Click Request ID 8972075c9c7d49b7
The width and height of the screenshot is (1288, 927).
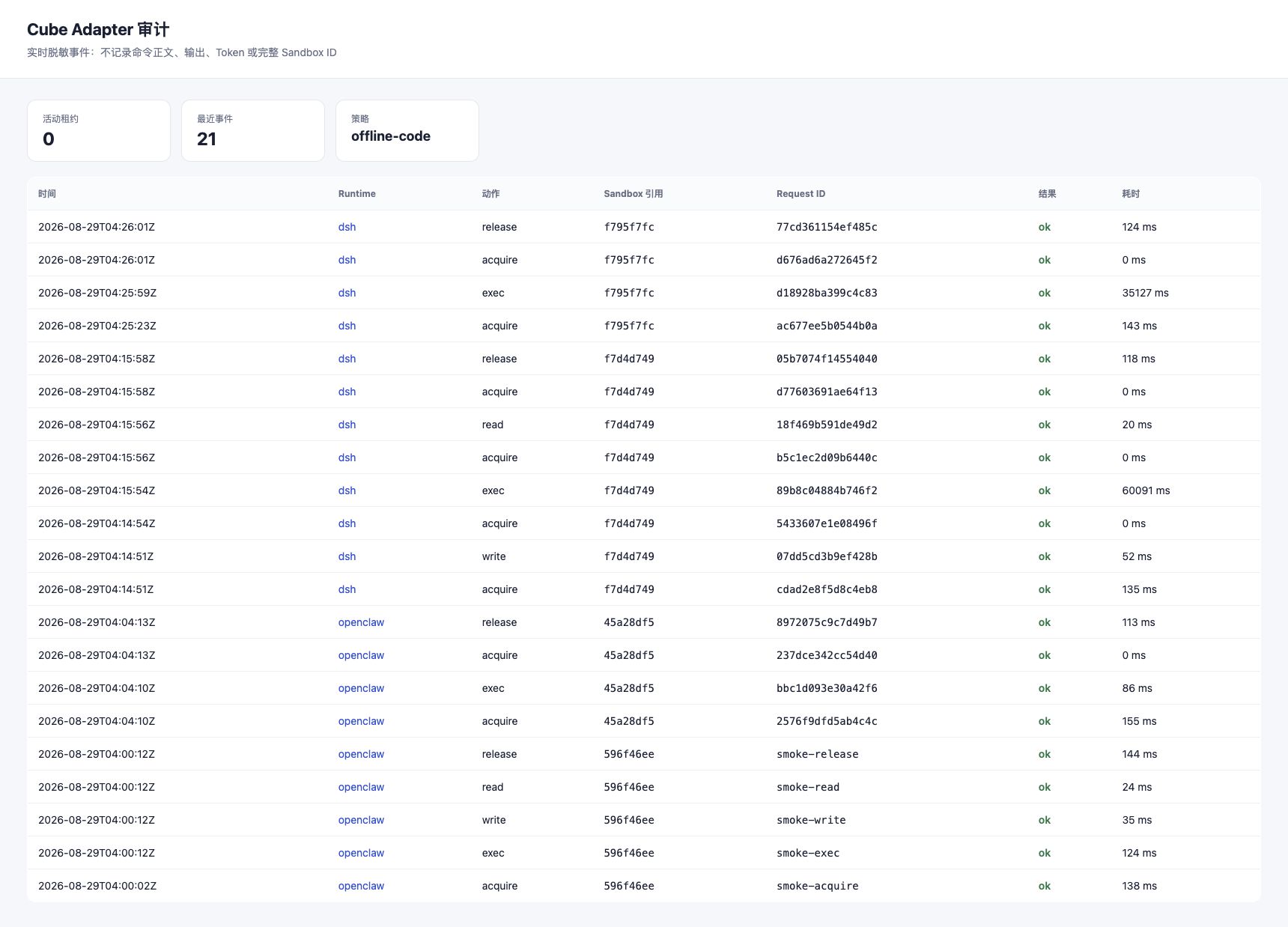coord(827,622)
